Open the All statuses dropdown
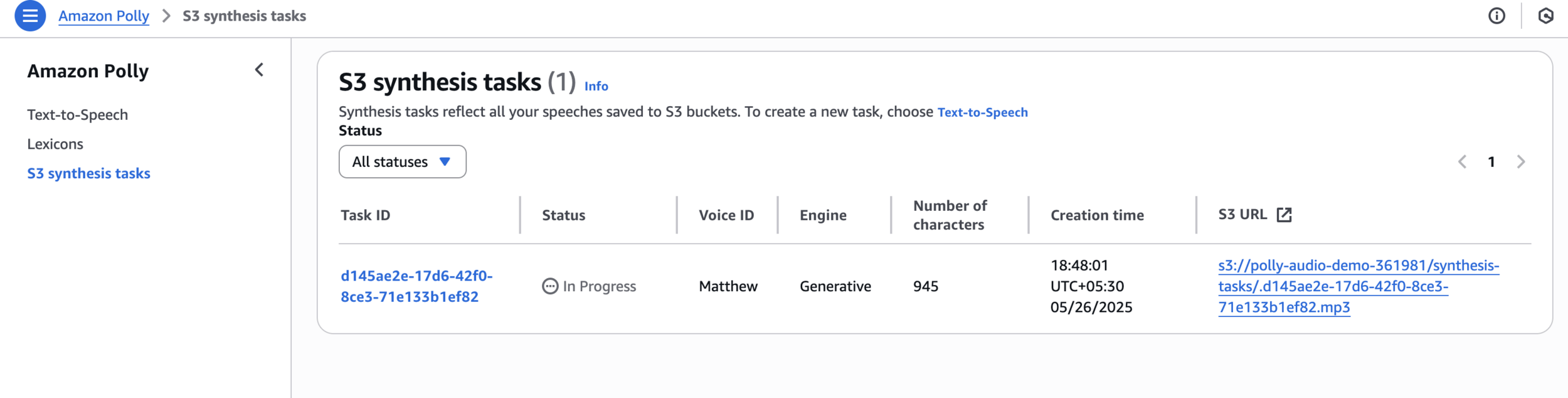This screenshot has width=1568, height=398. click(402, 162)
